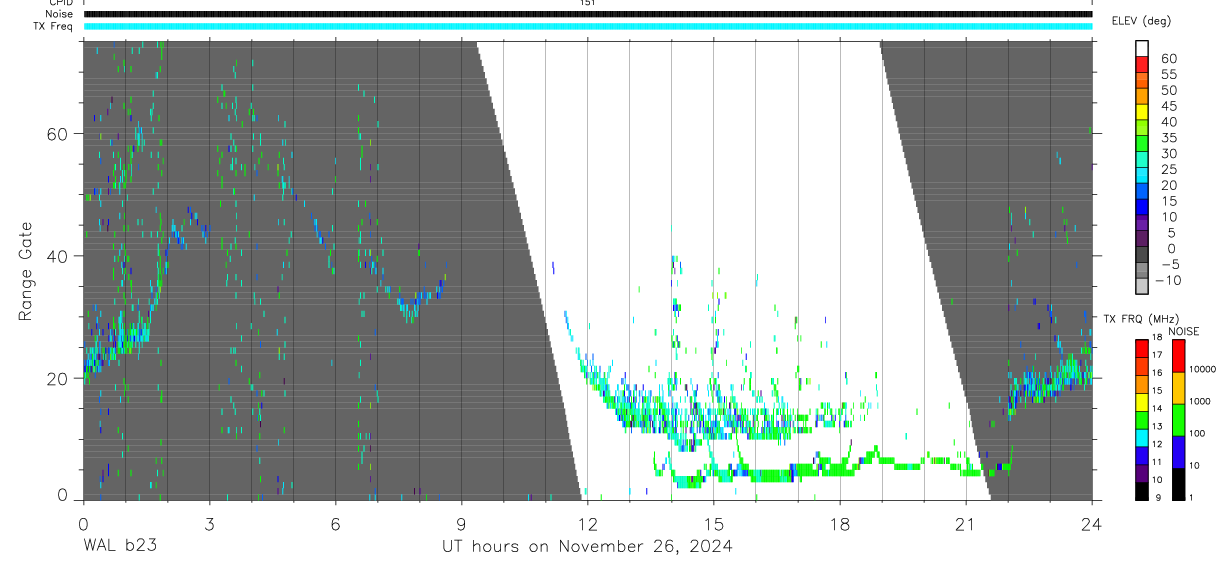The width and height of the screenshot is (1228, 567).
Task: Click the 'Range Gate' y-axis label
Action: [27, 272]
